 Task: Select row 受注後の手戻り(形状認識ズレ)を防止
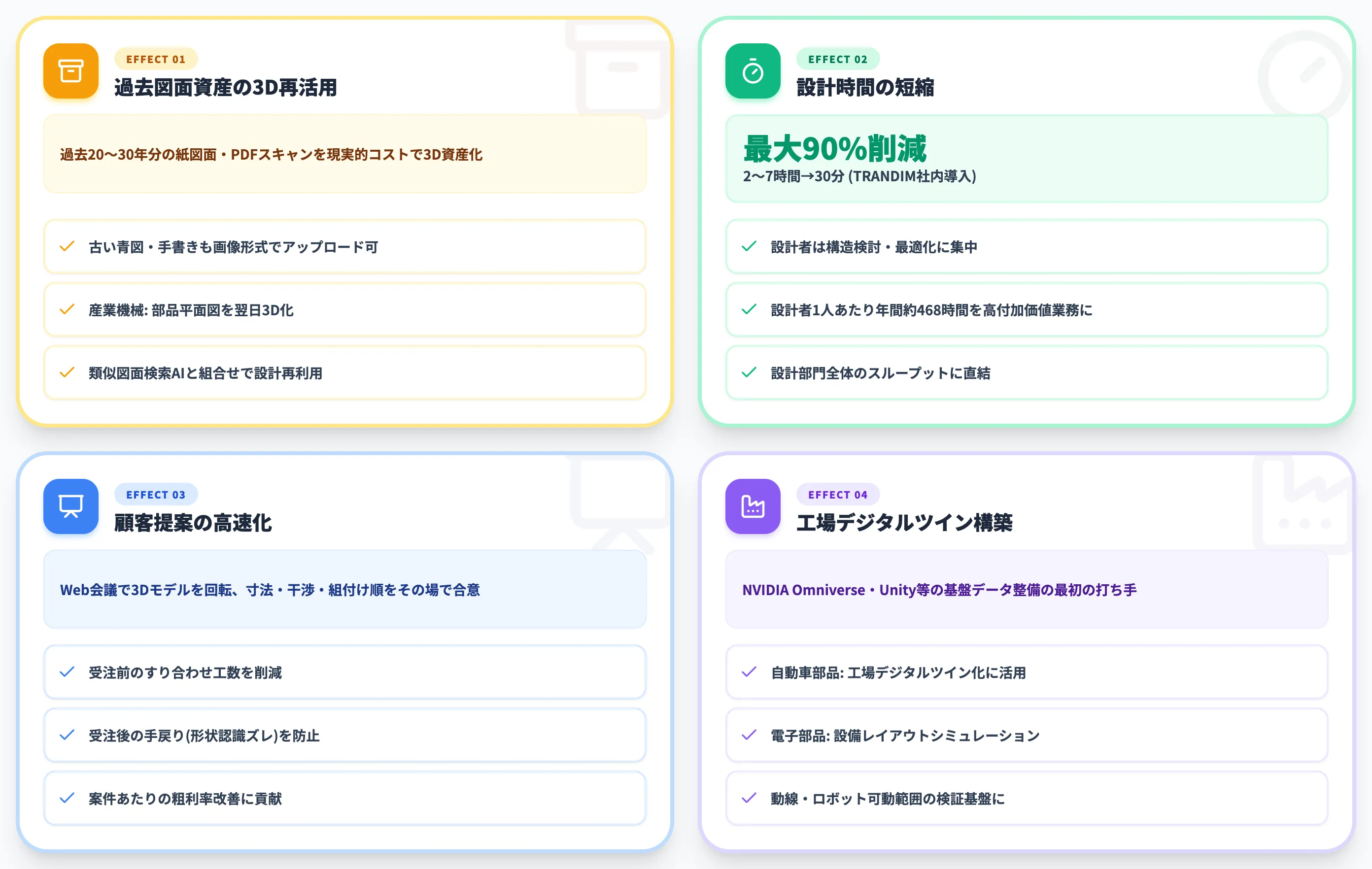coord(344,735)
